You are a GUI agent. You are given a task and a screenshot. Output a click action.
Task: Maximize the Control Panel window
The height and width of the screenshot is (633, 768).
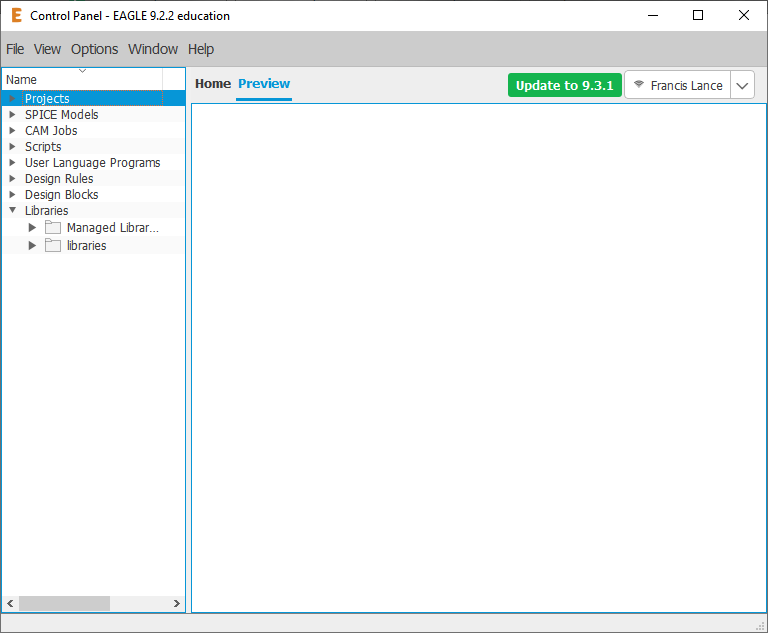pos(698,15)
